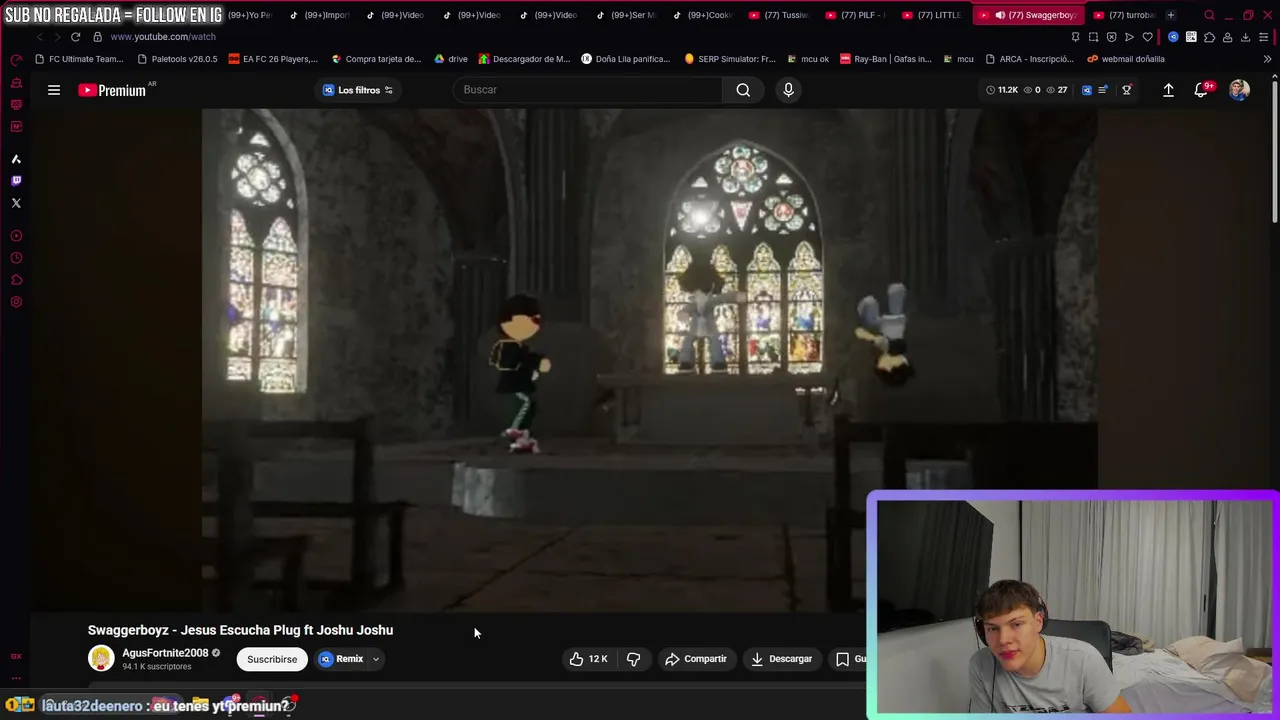1280x720 pixels.
Task: Switch to turrobaby browser tab
Action: point(1124,15)
